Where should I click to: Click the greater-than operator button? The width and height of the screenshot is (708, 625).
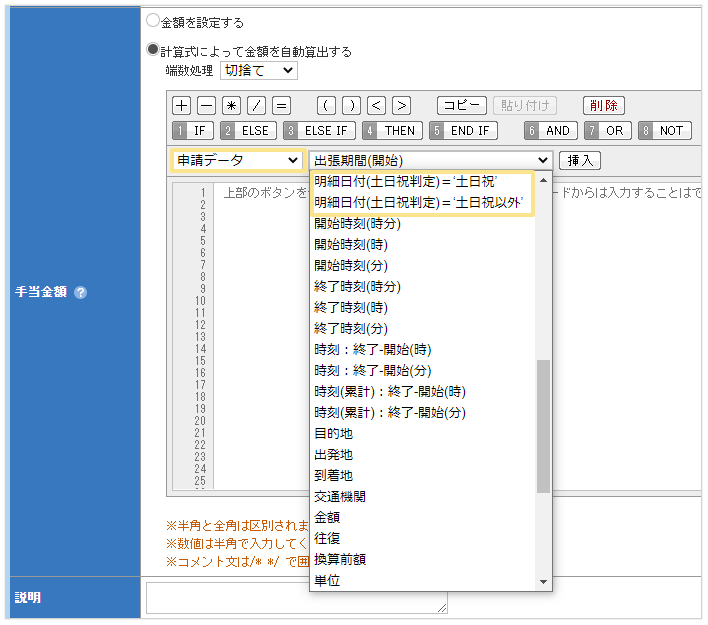pos(401,105)
